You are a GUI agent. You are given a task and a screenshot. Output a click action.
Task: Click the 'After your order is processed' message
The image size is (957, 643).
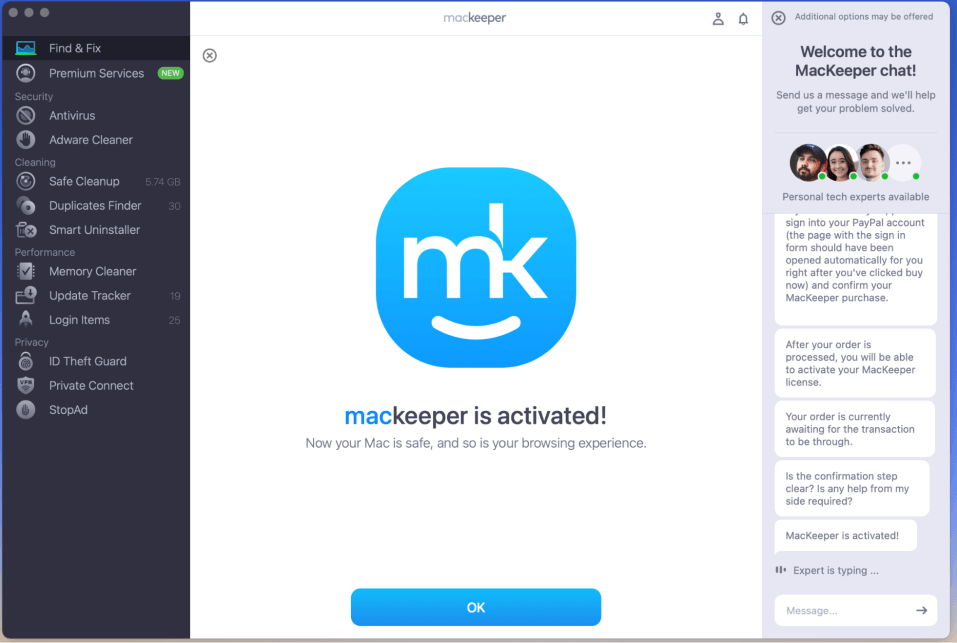tap(855, 363)
